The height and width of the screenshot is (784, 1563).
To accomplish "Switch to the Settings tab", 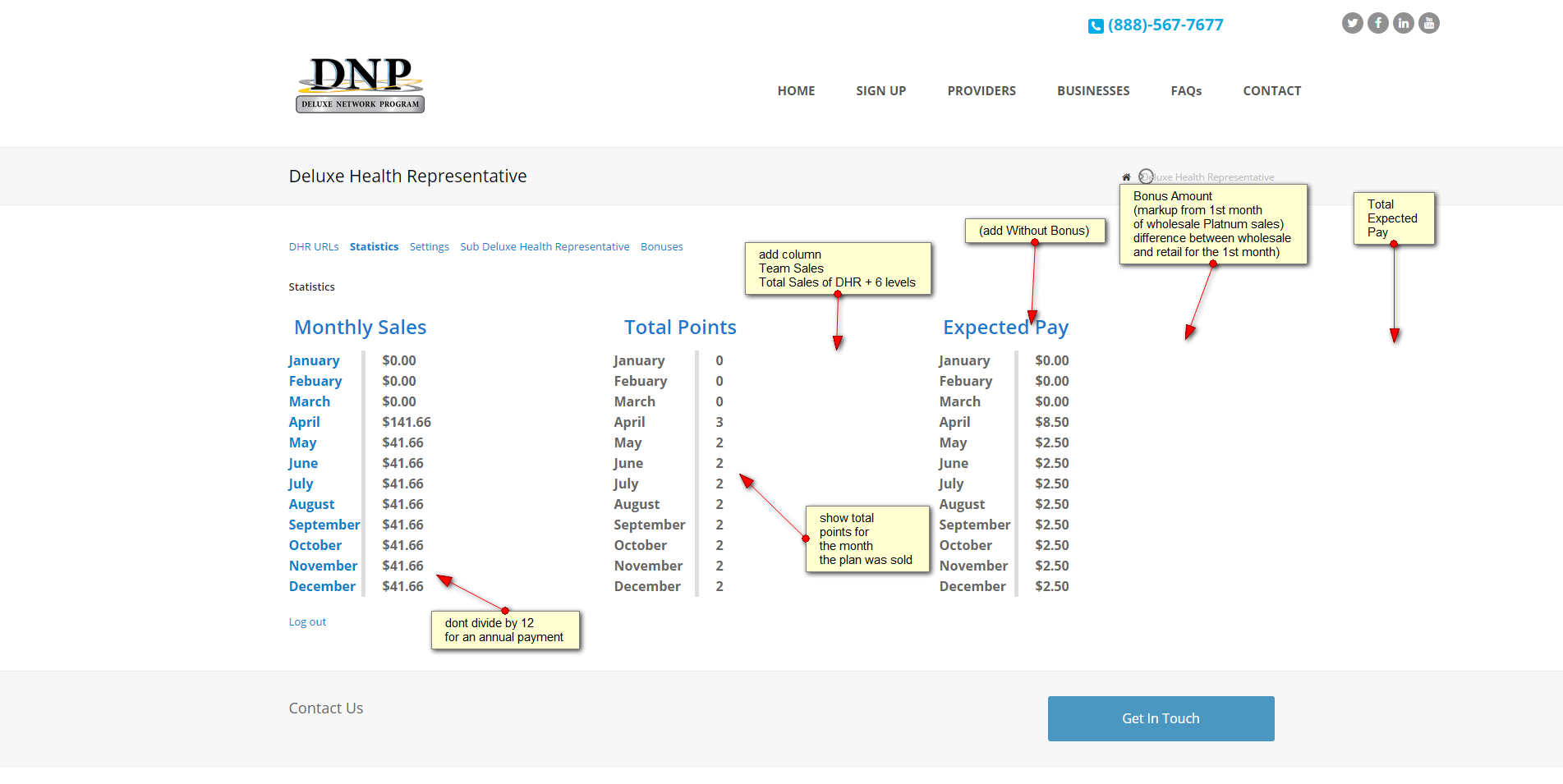I will (429, 247).
